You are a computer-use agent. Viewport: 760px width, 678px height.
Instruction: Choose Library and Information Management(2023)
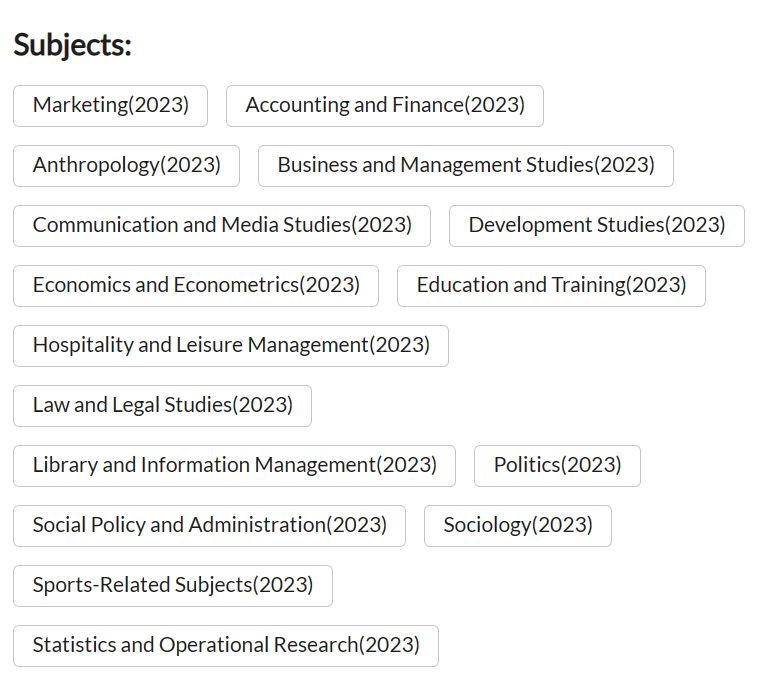[x=234, y=466]
